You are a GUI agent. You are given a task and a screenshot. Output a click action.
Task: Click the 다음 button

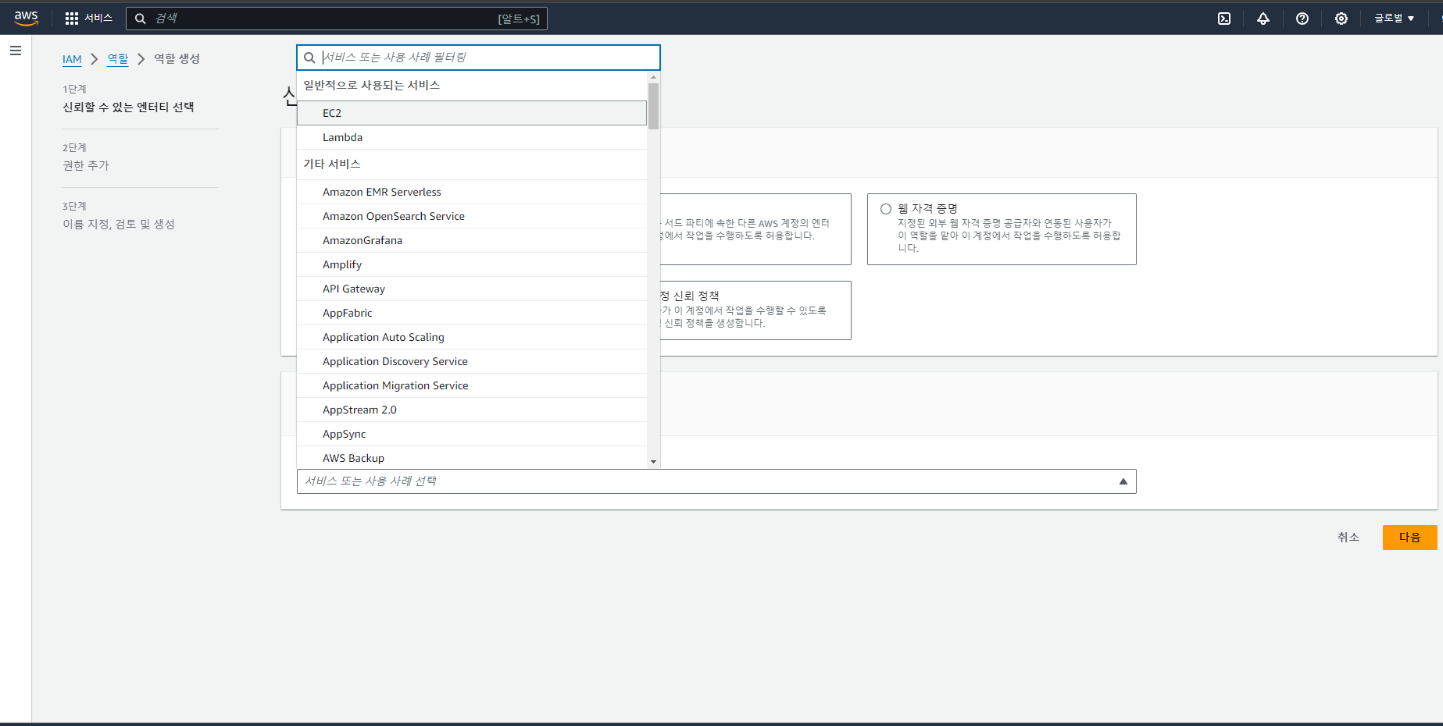click(1410, 537)
